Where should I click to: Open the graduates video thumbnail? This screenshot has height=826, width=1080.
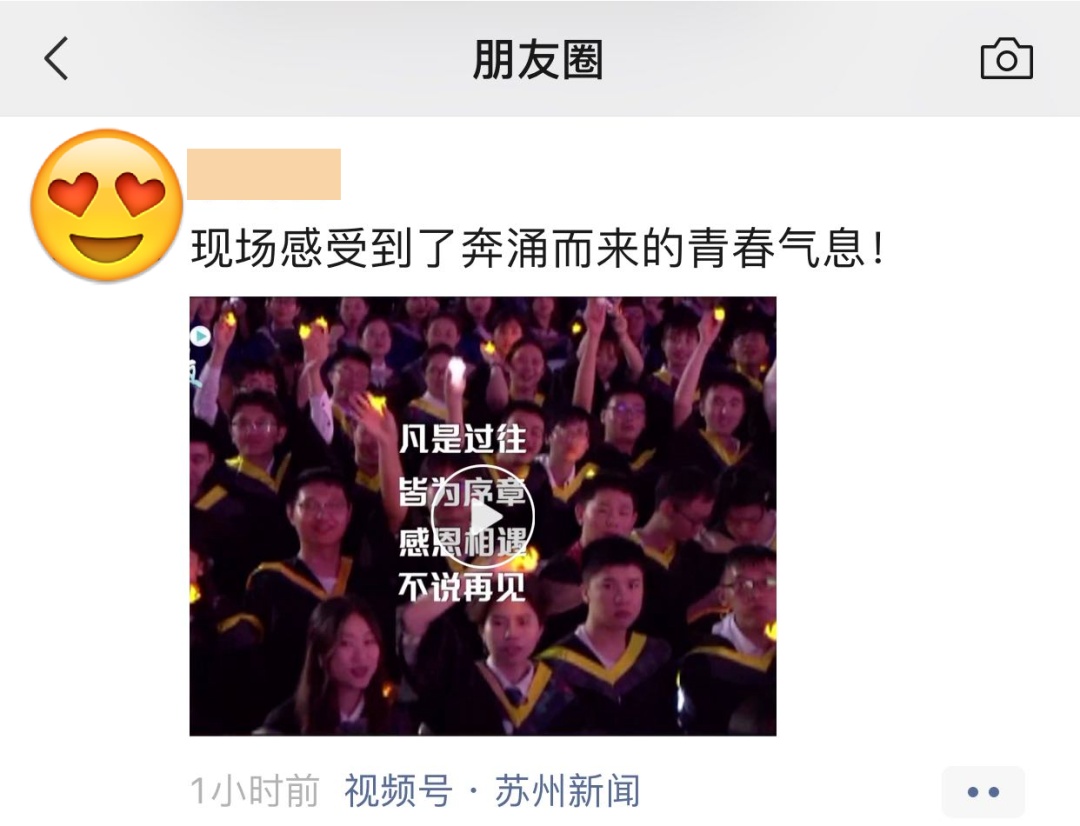[x=483, y=516]
